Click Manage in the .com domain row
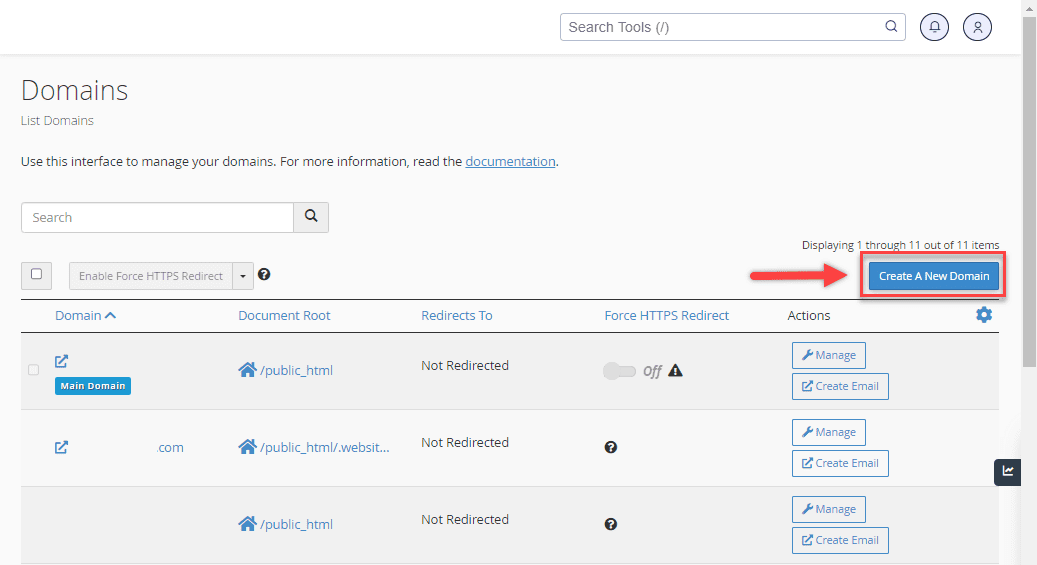1037x565 pixels. tap(829, 432)
